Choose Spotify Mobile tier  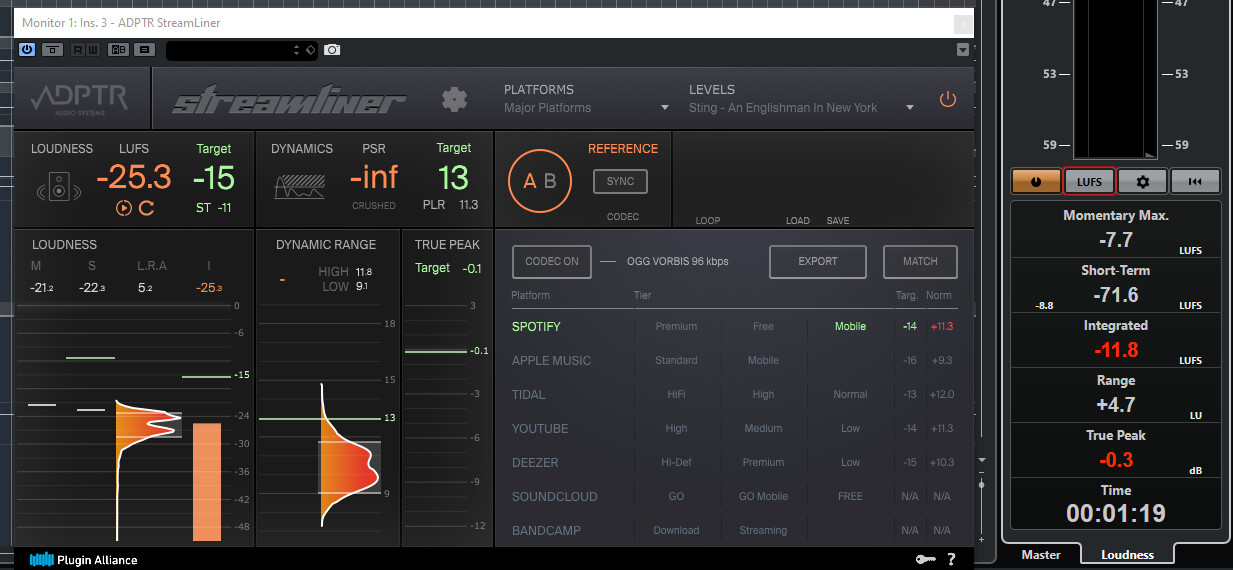click(850, 326)
